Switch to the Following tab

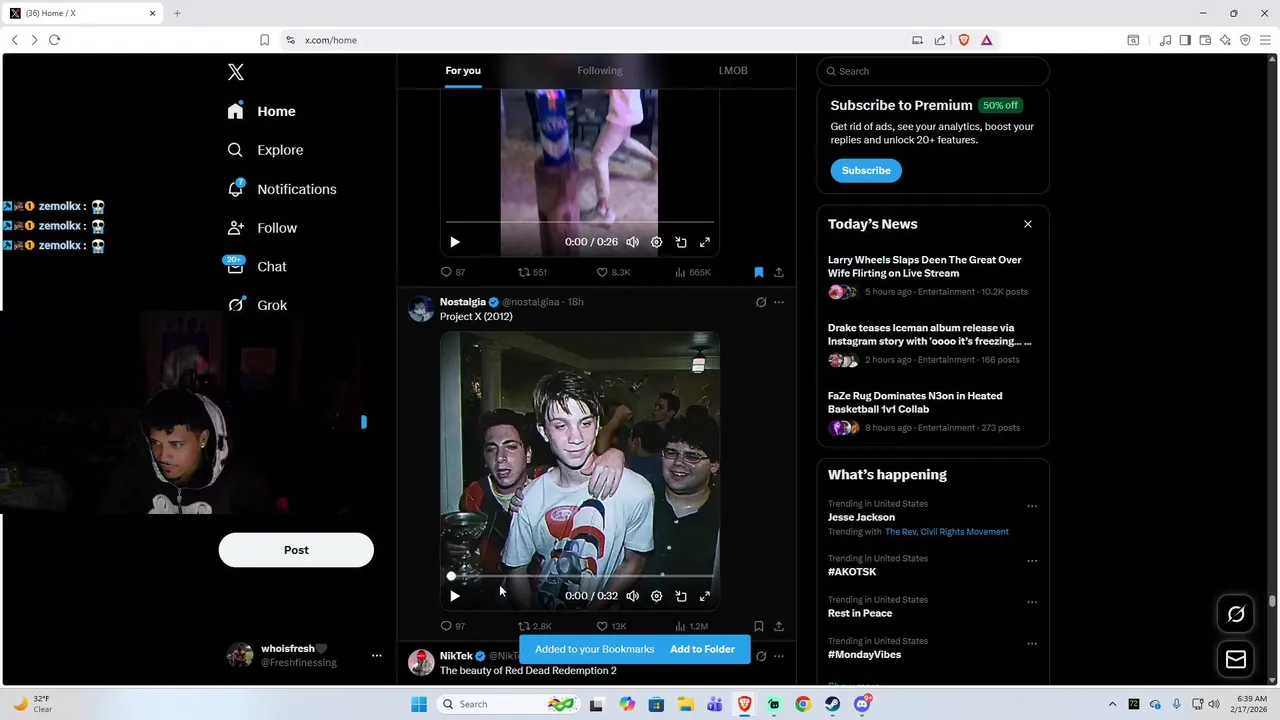click(599, 71)
